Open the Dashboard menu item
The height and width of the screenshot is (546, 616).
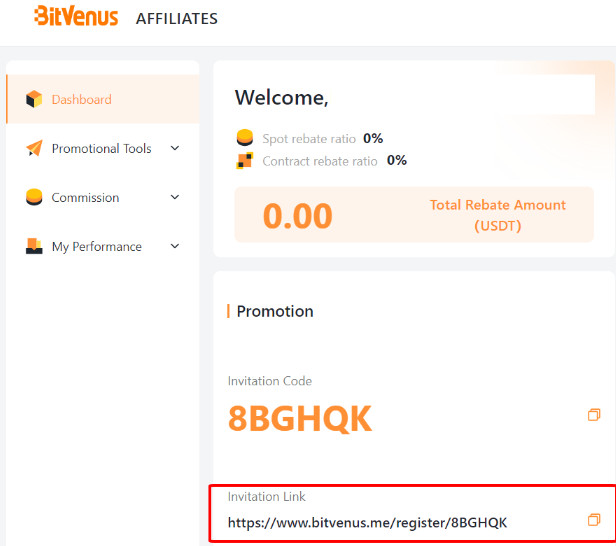pyautogui.click(x=82, y=99)
